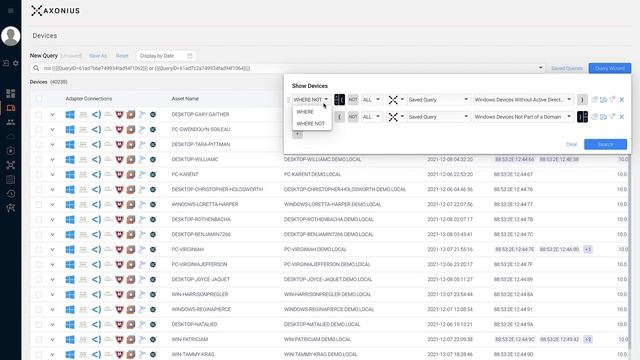Image resolution: width=640 pixels, height=360 pixels.
Task: Open Saved Queries
Action: click(x=567, y=68)
